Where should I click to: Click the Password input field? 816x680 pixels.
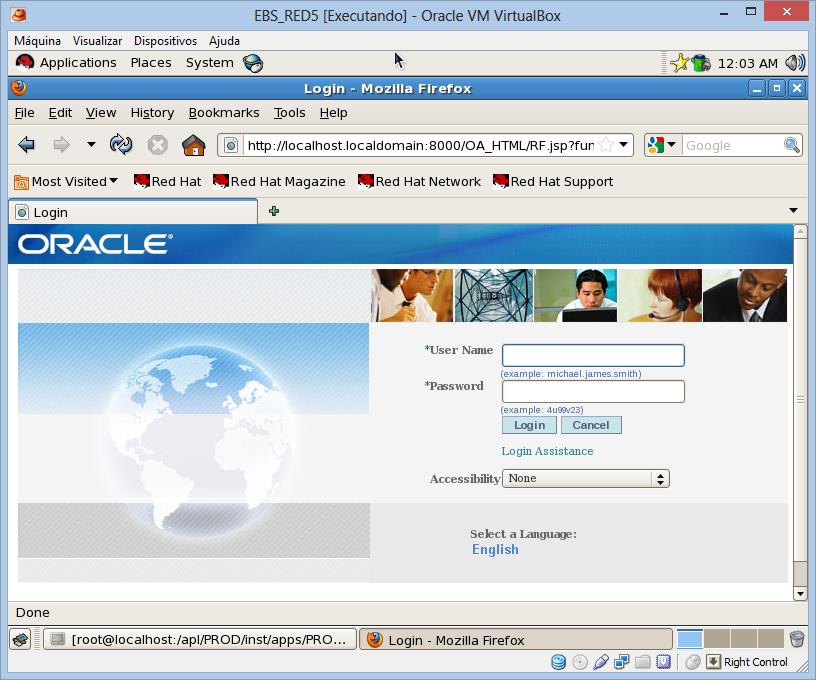pos(593,391)
